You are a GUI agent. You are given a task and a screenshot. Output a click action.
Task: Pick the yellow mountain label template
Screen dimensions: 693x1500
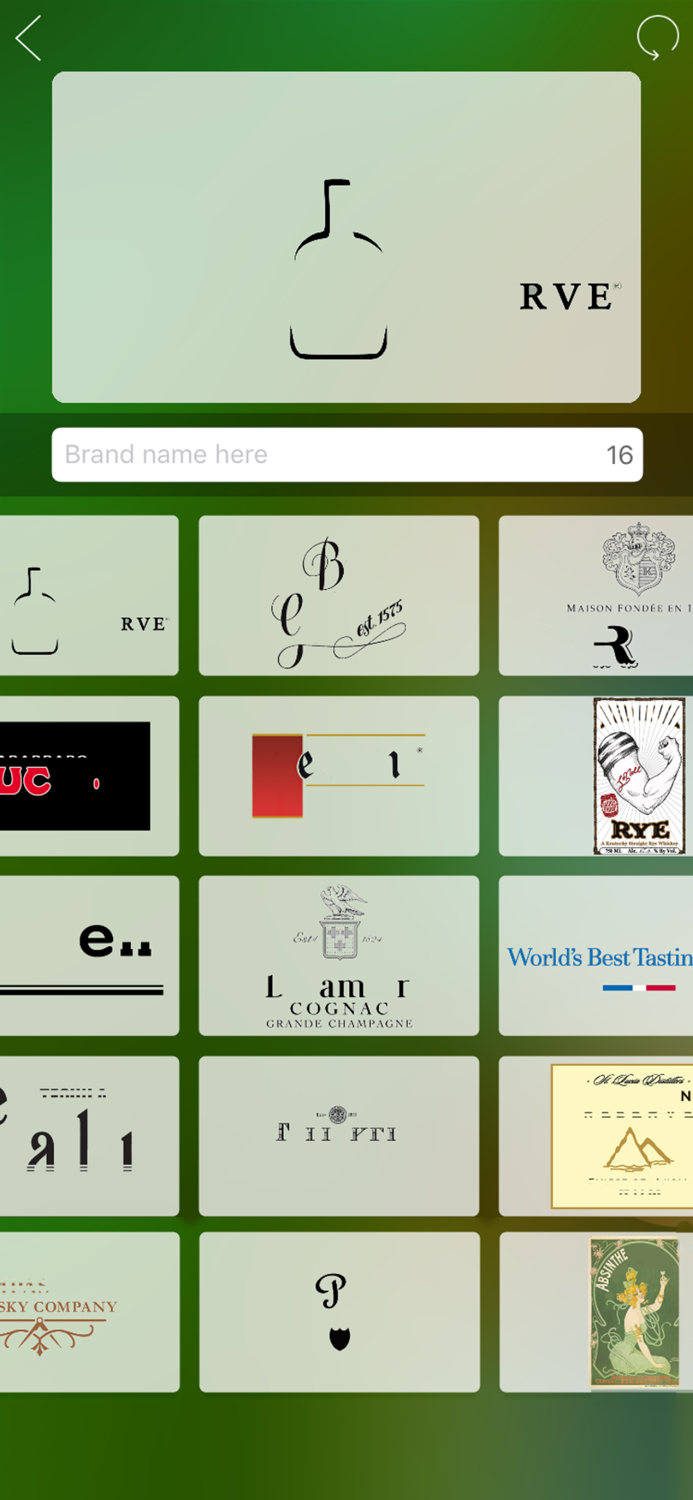click(596, 1135)
